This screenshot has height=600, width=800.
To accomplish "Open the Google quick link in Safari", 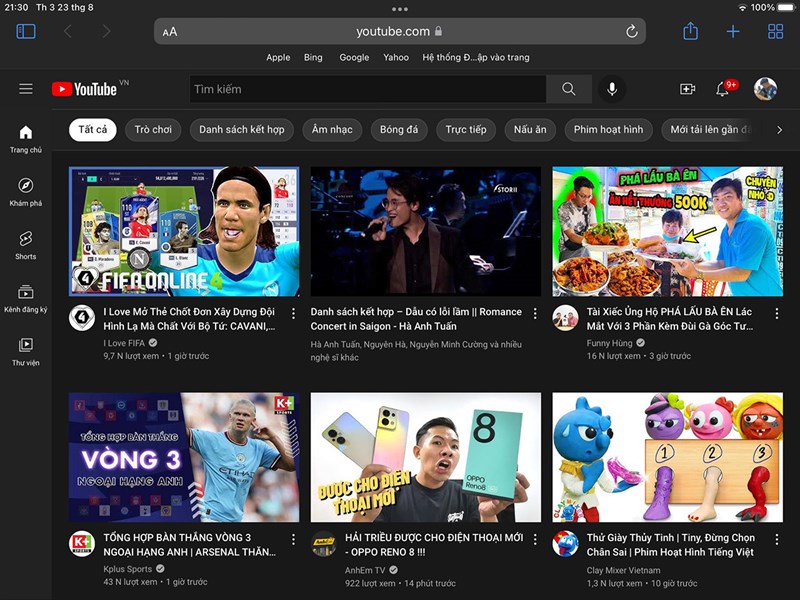I will click(354, 57).
